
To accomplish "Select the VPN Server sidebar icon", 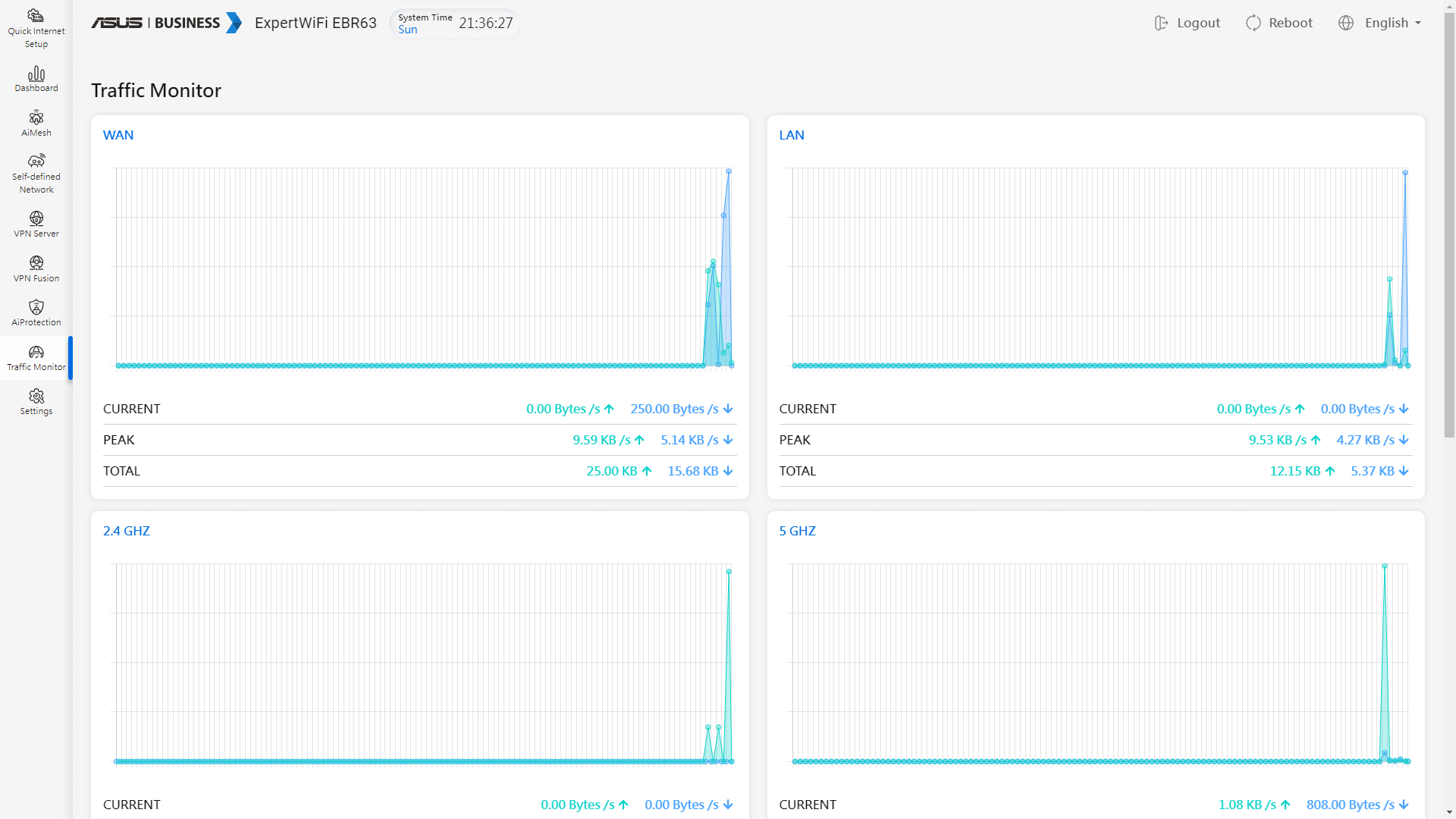I will click(x=36, y=219).
